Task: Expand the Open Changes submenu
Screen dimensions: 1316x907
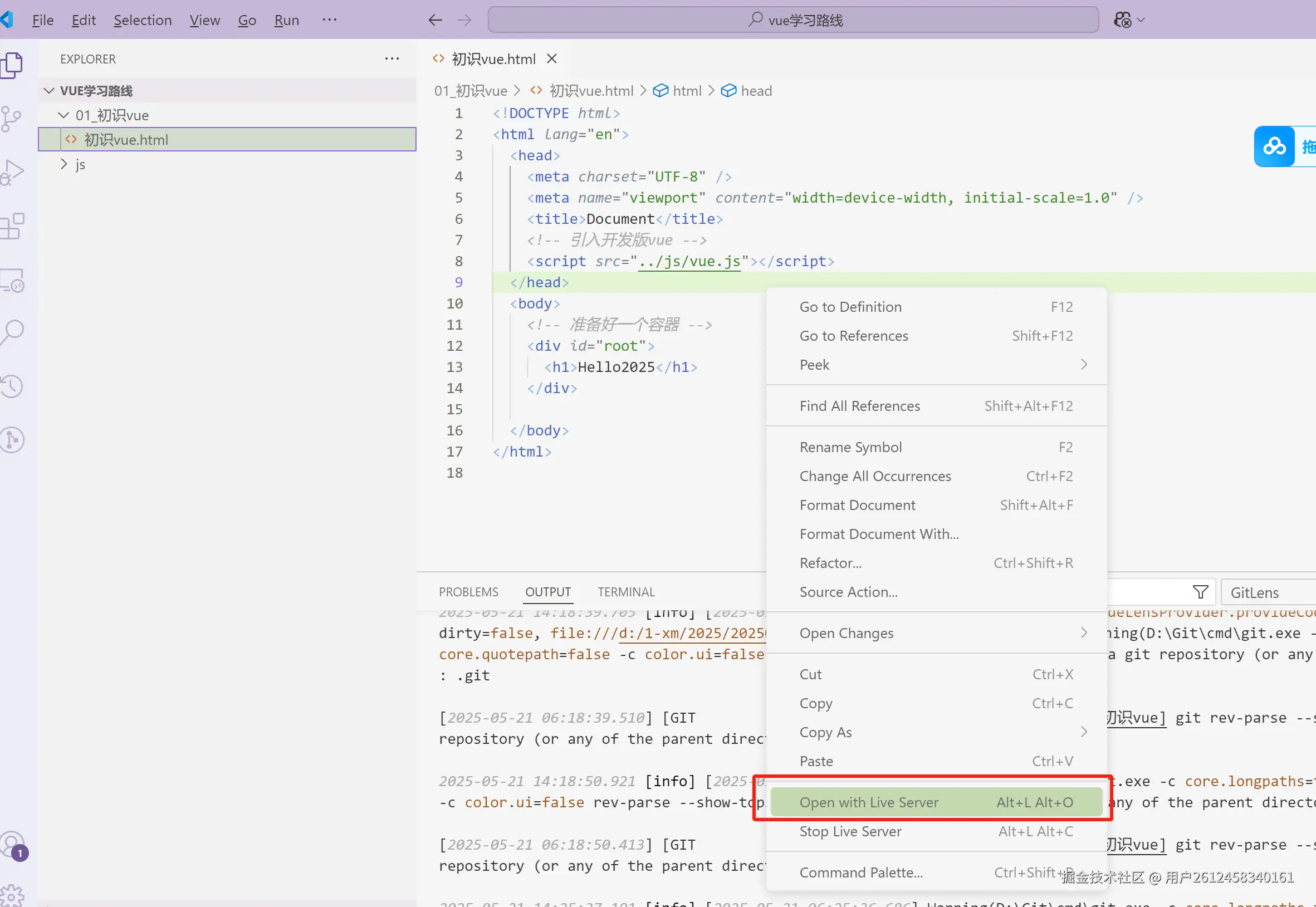Action: (x=936, y=633)
